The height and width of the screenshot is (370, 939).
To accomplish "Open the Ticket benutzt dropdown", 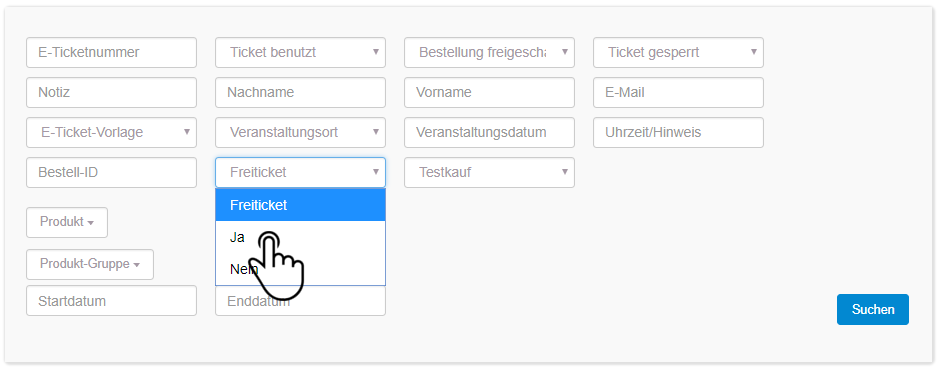I will pos(300,53).
